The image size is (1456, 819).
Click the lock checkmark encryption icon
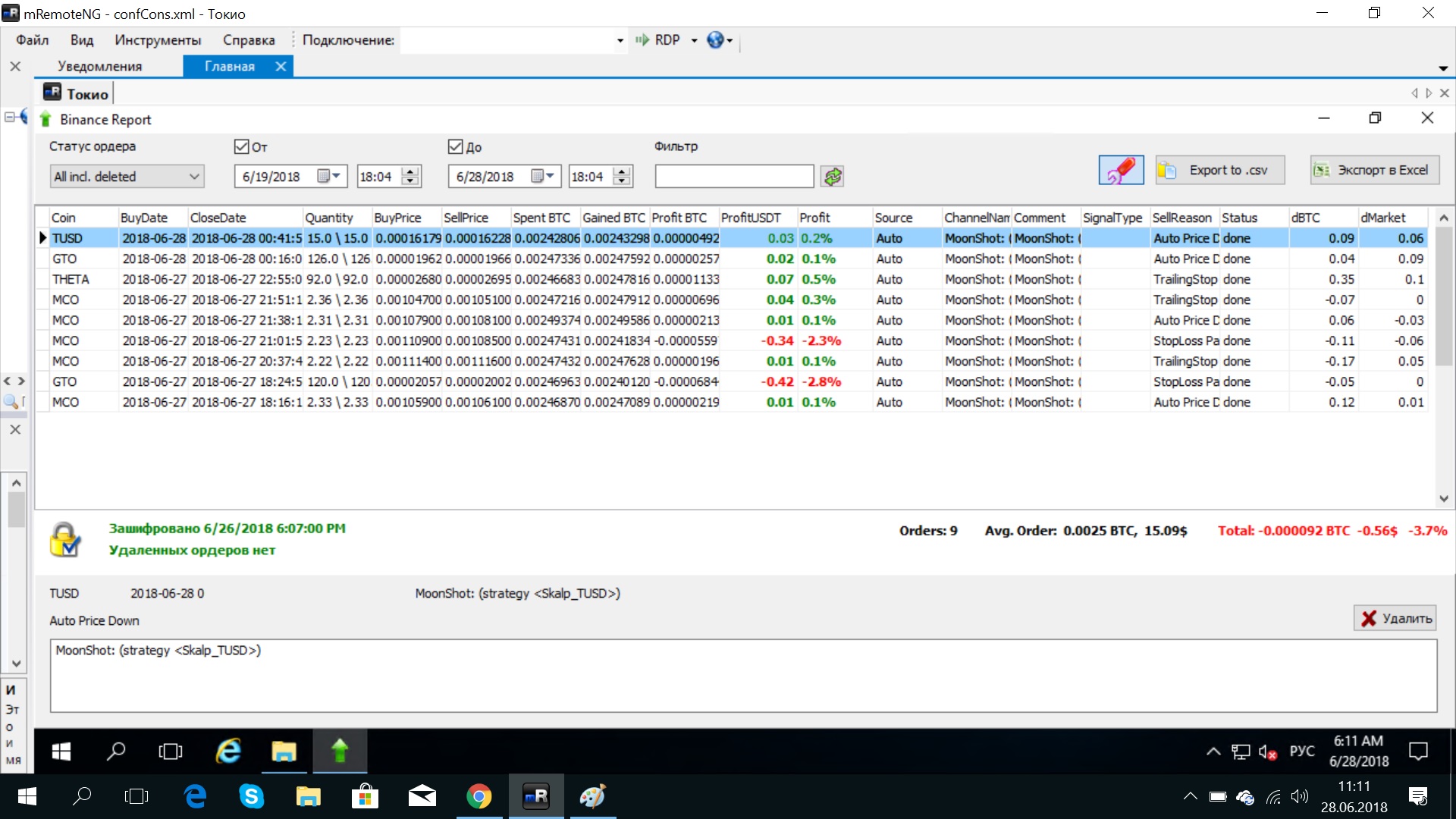click(65, 539)
